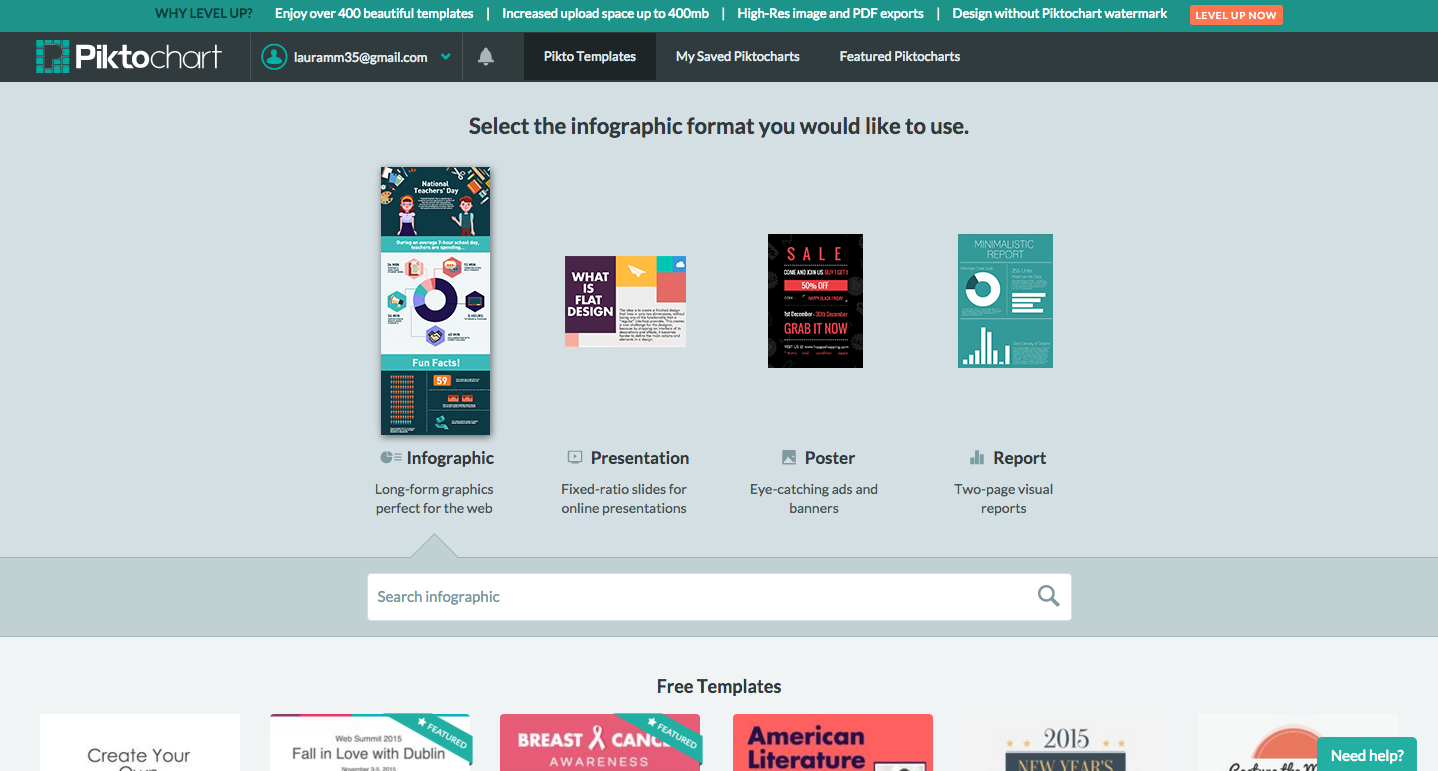Click the search magnifier icon

(x=1048, y=596)
